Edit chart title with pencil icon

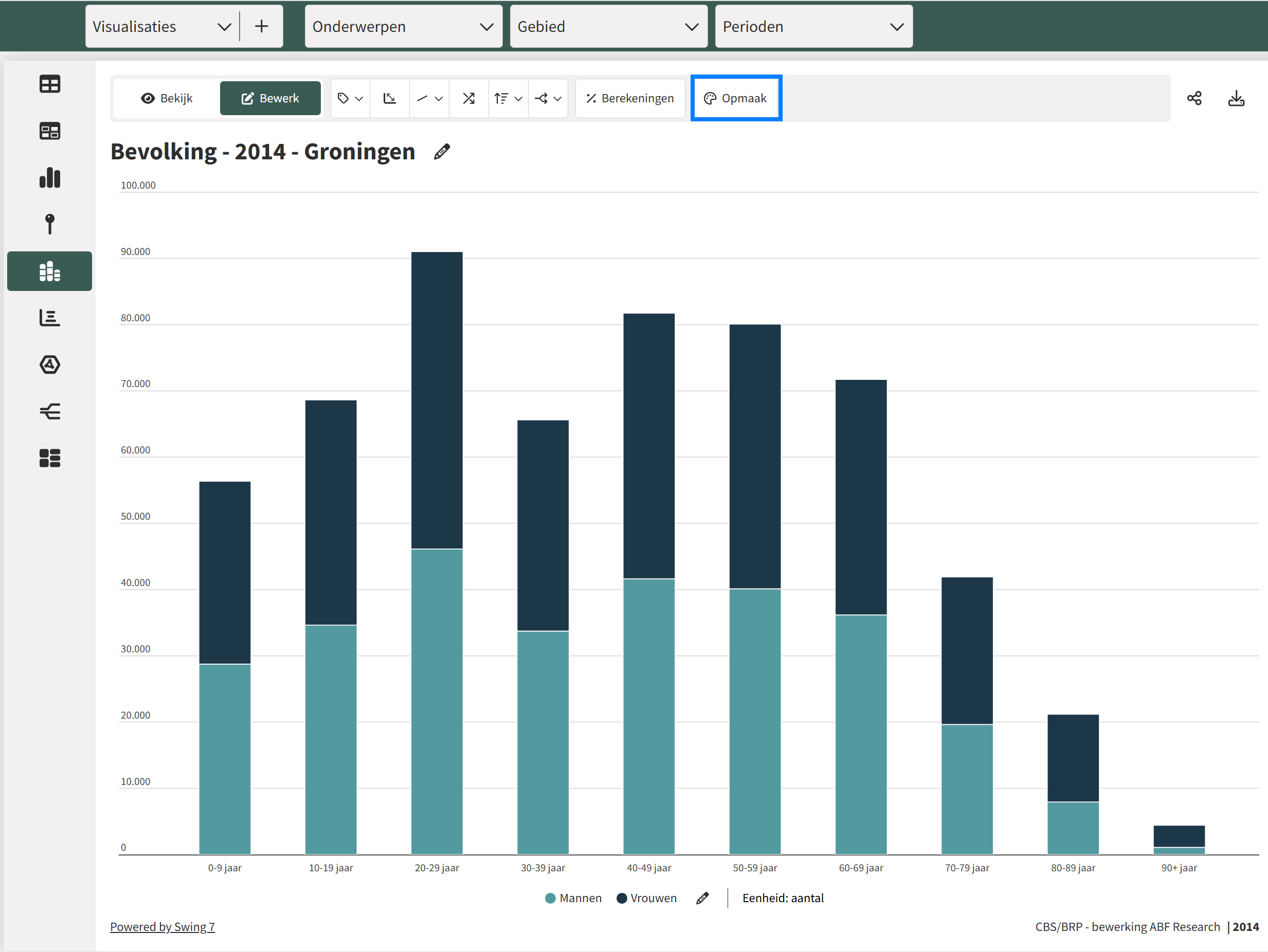442,152
